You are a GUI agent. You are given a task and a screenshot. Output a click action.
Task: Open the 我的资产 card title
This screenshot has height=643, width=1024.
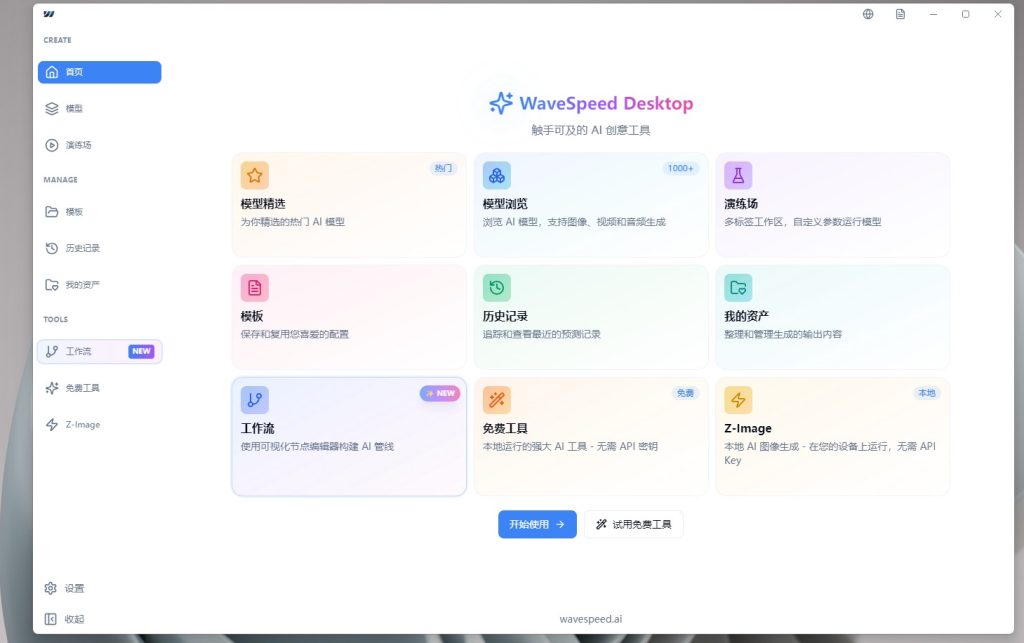coord(746,316)
